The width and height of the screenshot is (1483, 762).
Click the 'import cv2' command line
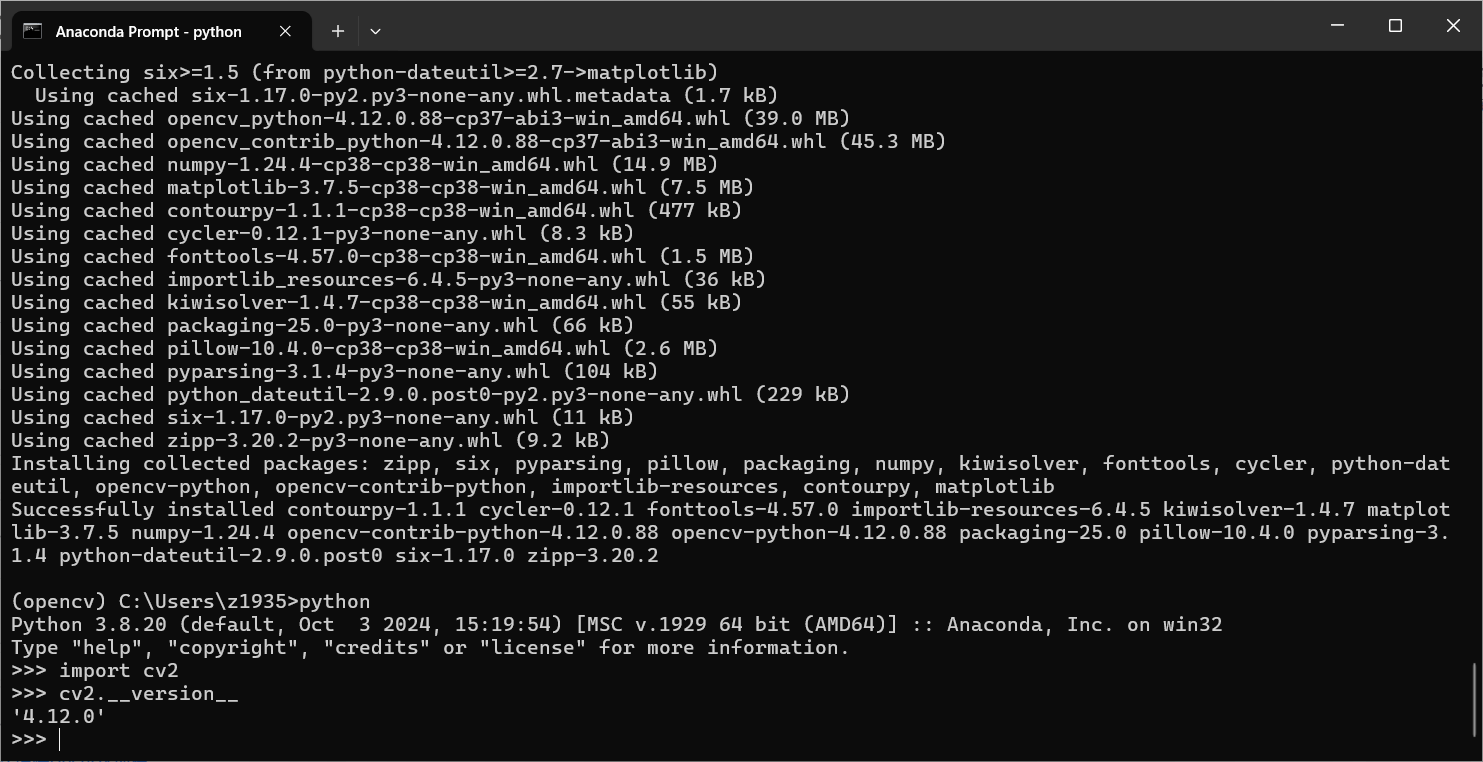(x=120, y=670)
